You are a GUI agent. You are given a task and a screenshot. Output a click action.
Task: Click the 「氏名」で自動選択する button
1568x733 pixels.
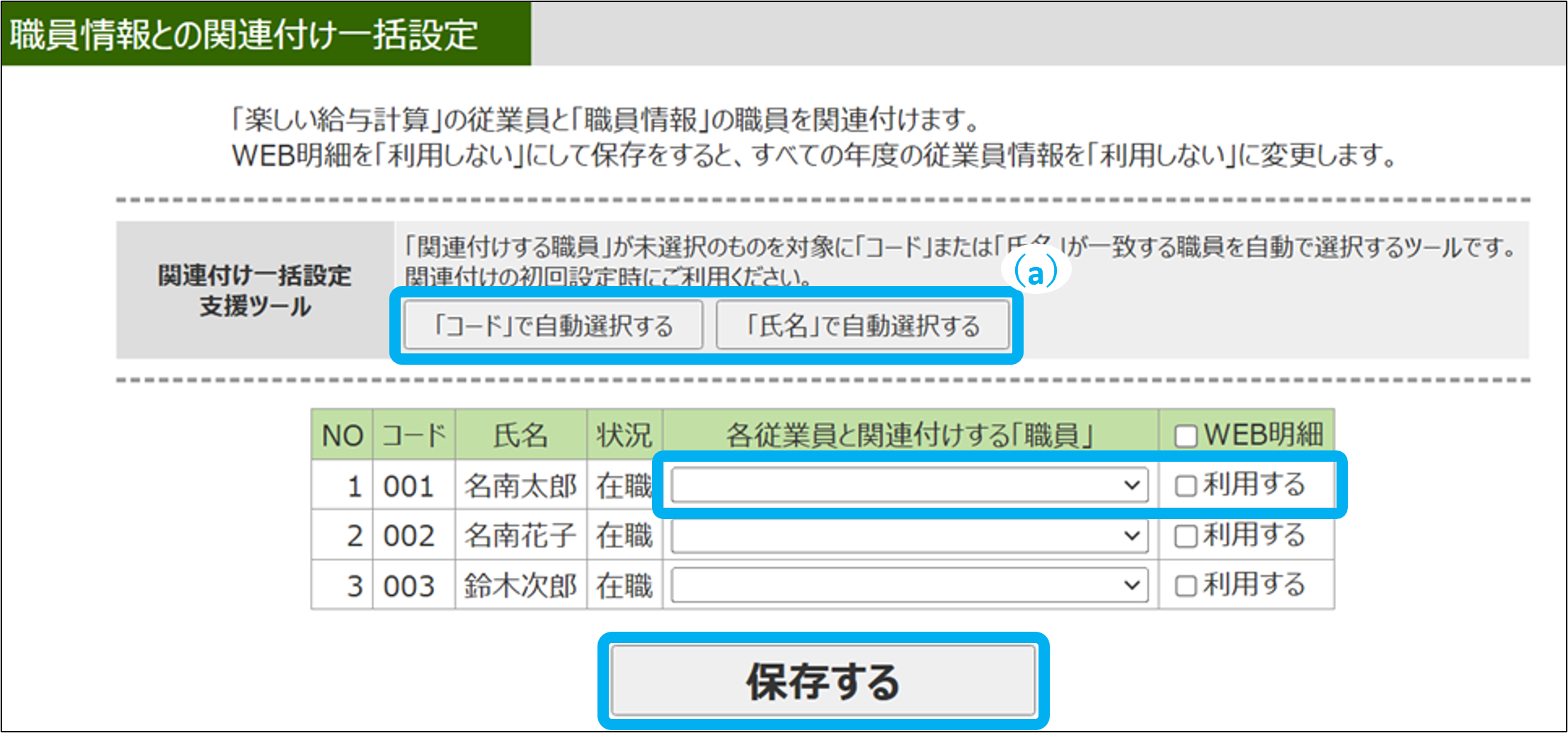pos(863,326)
